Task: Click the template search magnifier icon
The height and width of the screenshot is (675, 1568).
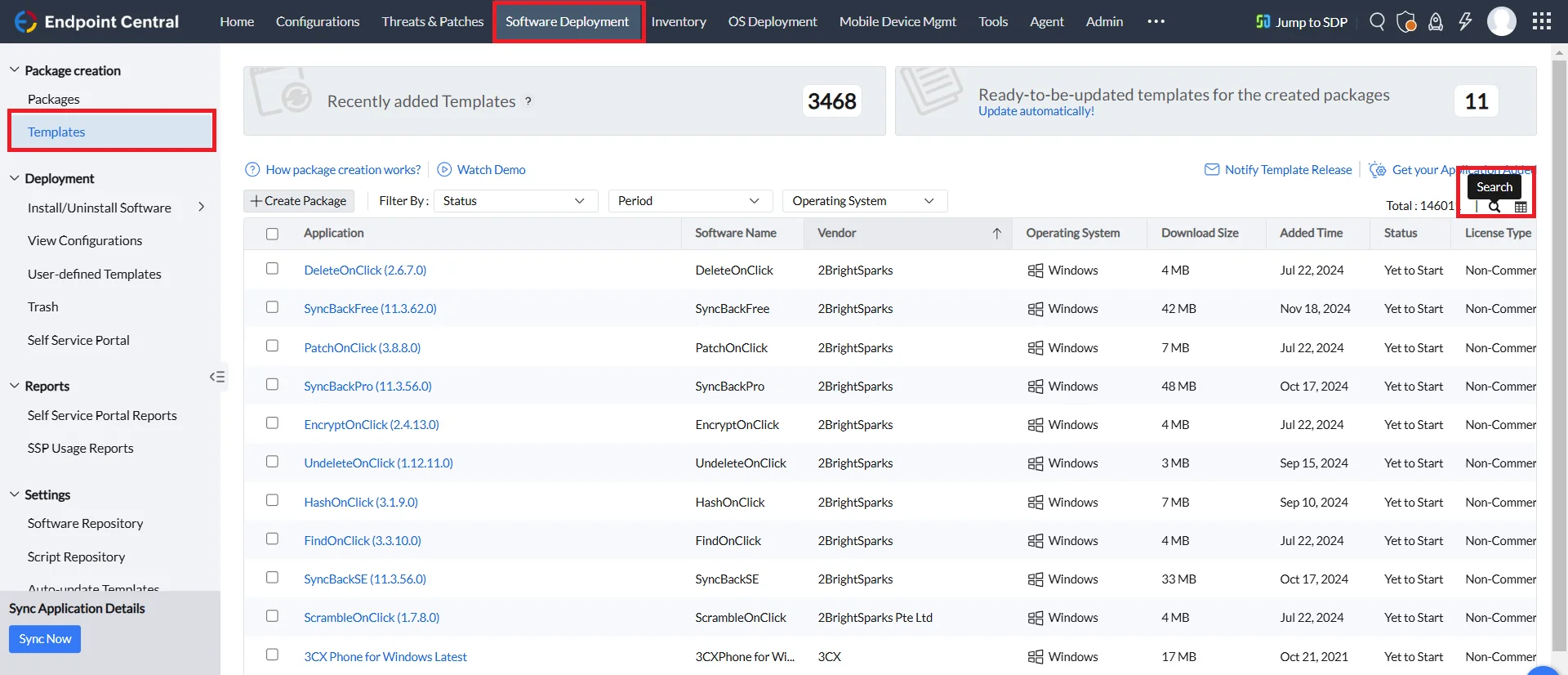Action: click(x=1494, y=207)
